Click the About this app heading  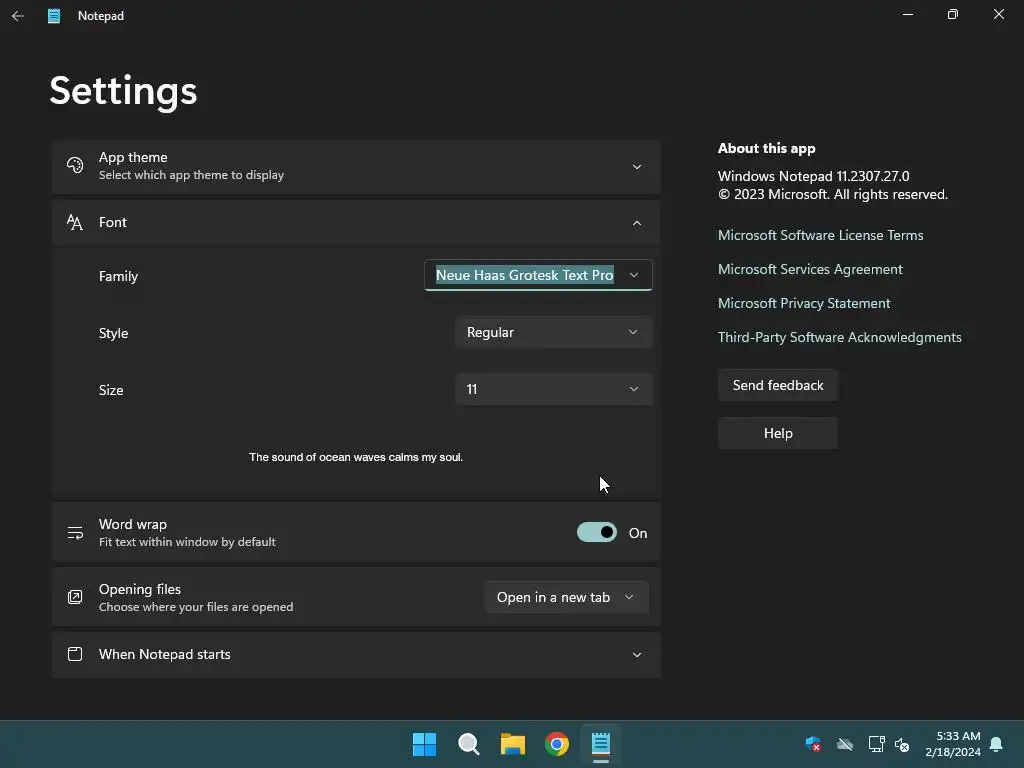767,148
